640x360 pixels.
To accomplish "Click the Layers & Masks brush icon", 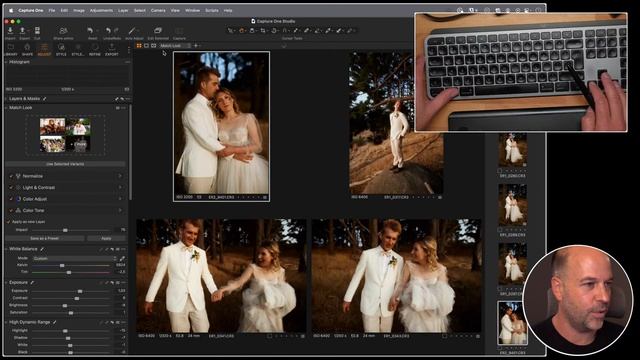I will coord(117,99).
